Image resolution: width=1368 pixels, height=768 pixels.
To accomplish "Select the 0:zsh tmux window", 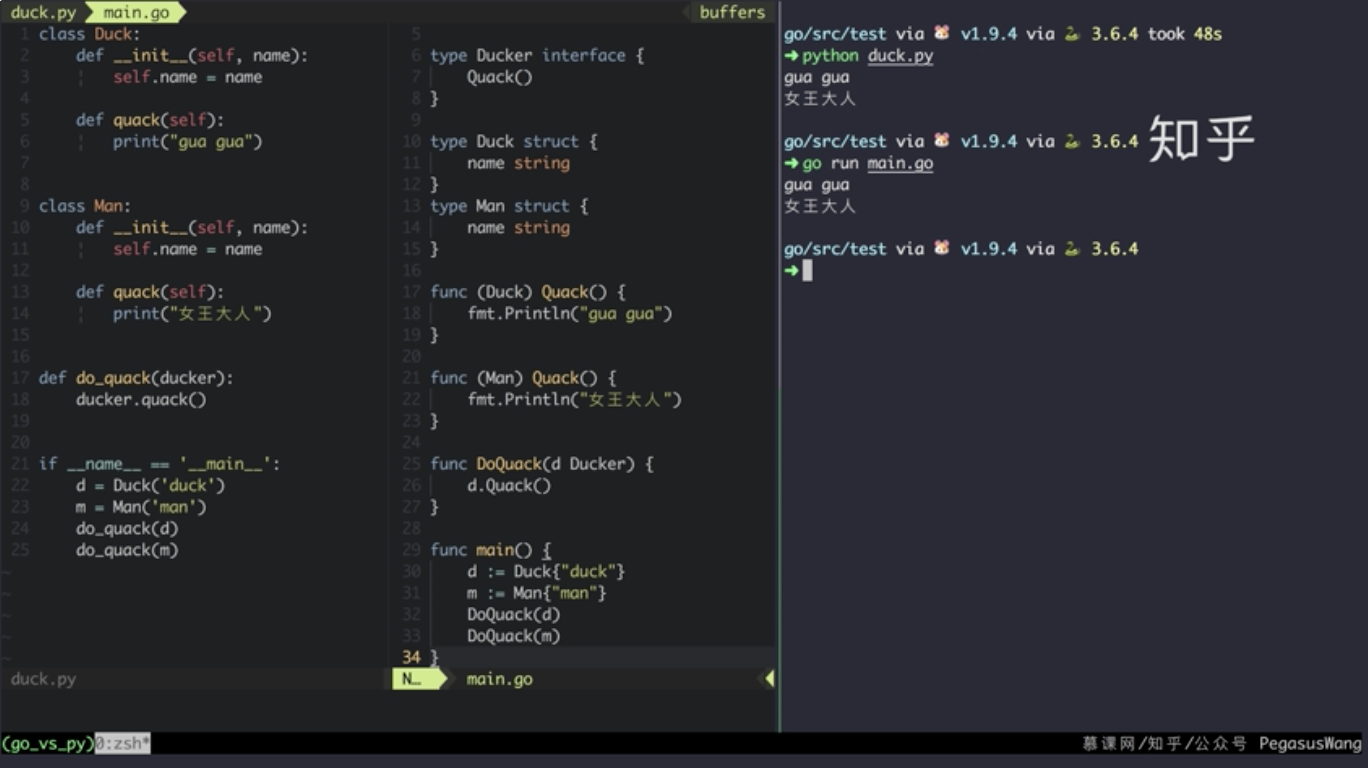I will pos(122,744).
